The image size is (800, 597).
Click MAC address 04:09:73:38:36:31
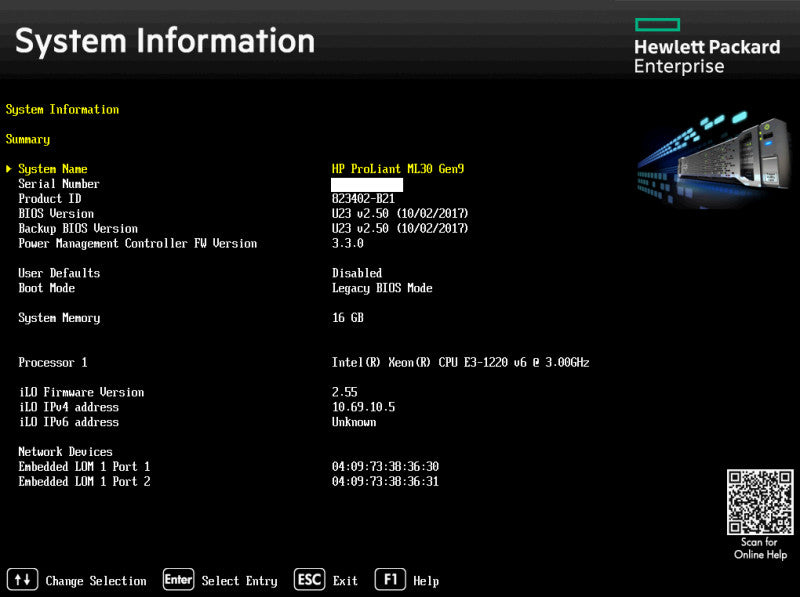385,481
